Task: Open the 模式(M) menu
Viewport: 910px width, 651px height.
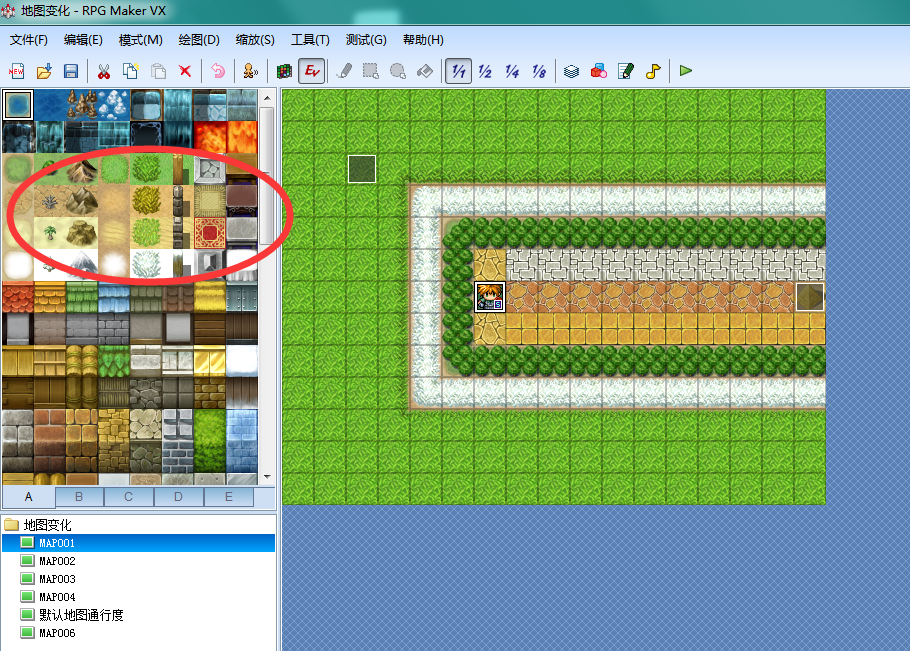Action: [x=140, y=40]
